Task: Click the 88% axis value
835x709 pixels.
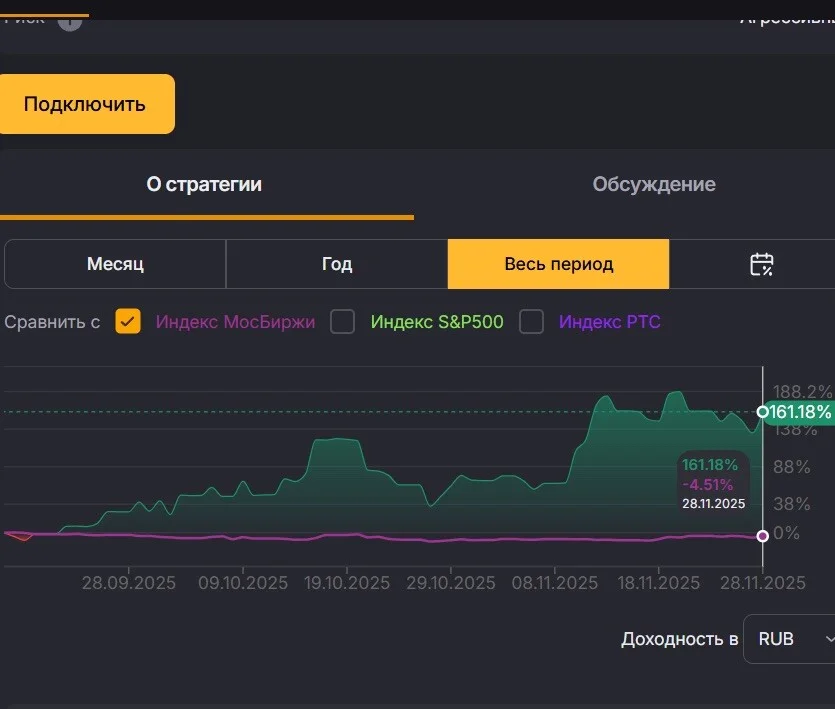Action: (x=792, y=467)
